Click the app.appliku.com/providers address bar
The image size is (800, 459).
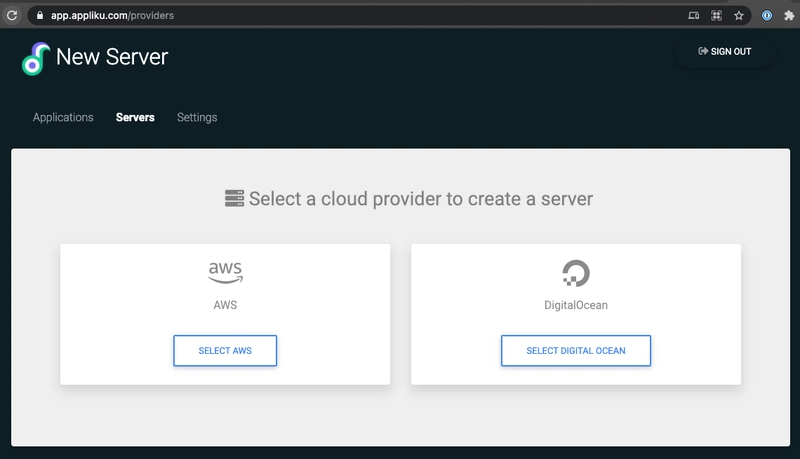(x=357, y=15)
